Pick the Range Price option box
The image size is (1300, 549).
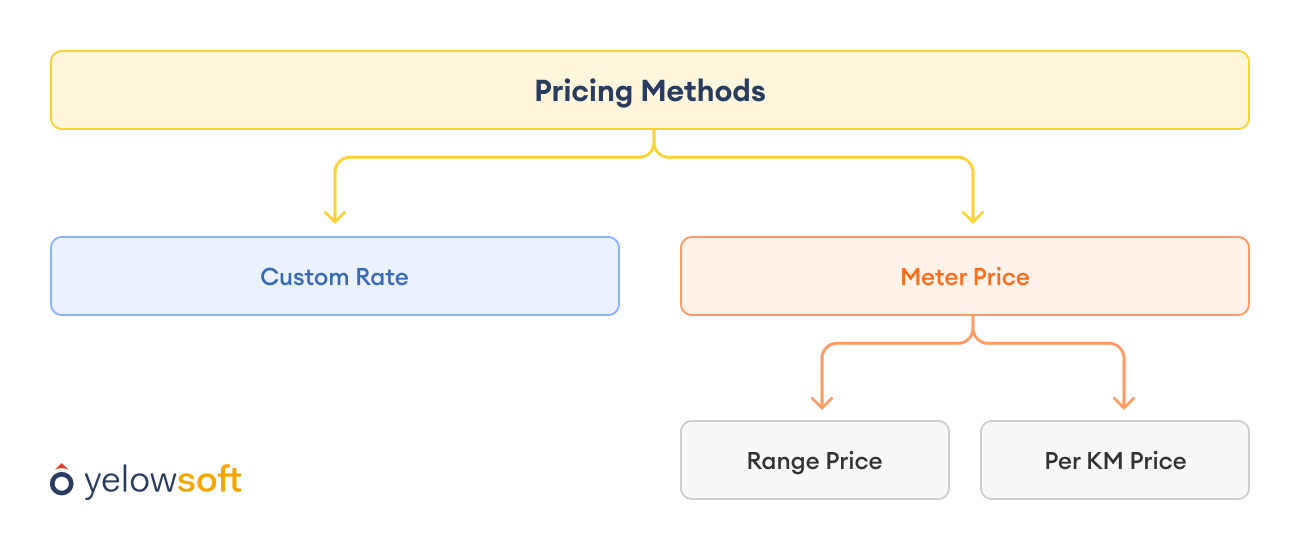pos(815,460)
